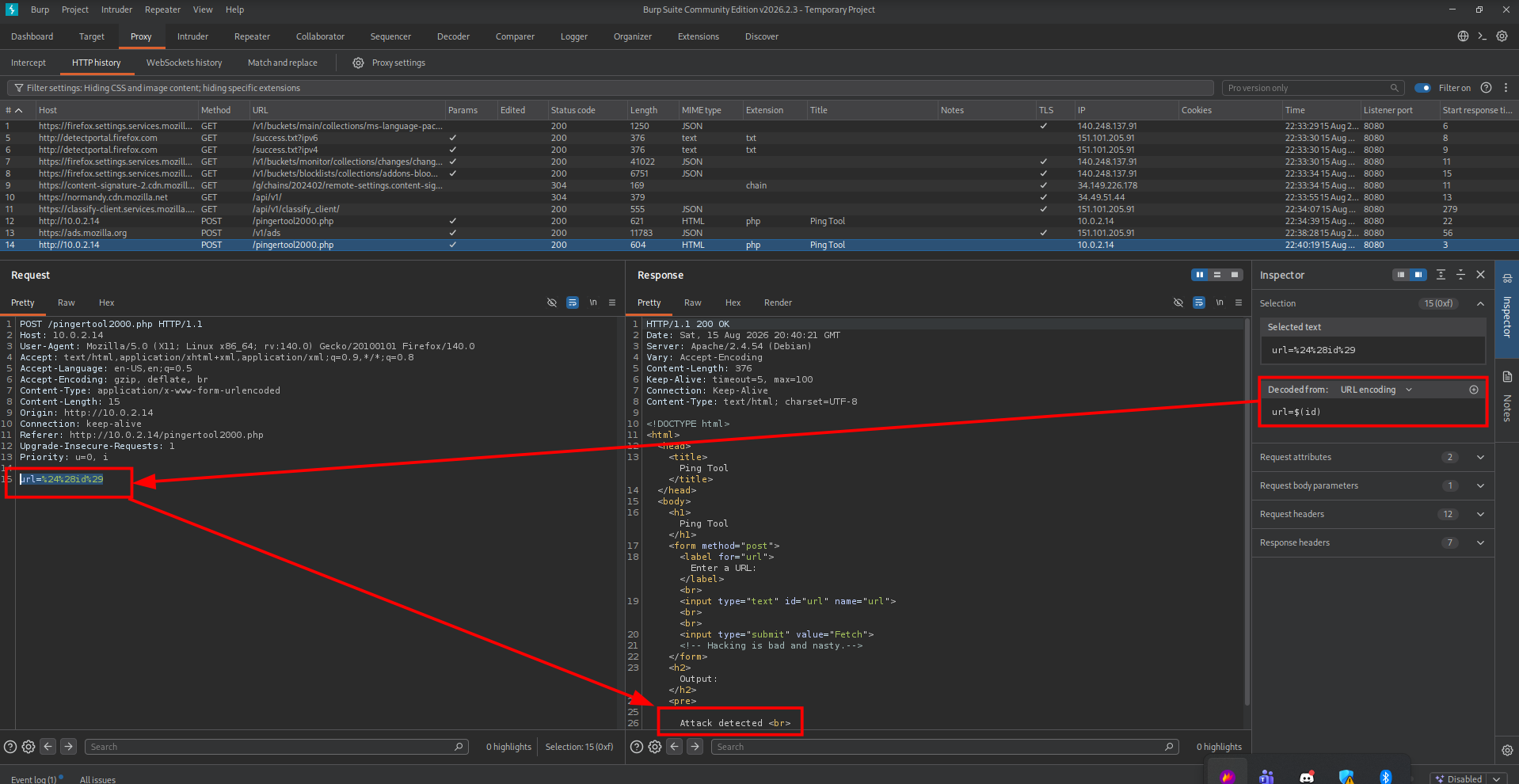Screen dimensions: 1519x784
Task: Expand Request body parameters section
Action: [1480, 485]
